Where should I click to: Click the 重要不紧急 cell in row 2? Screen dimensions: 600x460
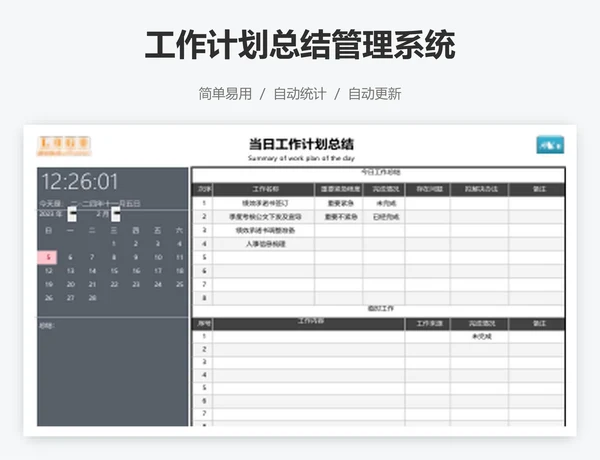[340, 217]
